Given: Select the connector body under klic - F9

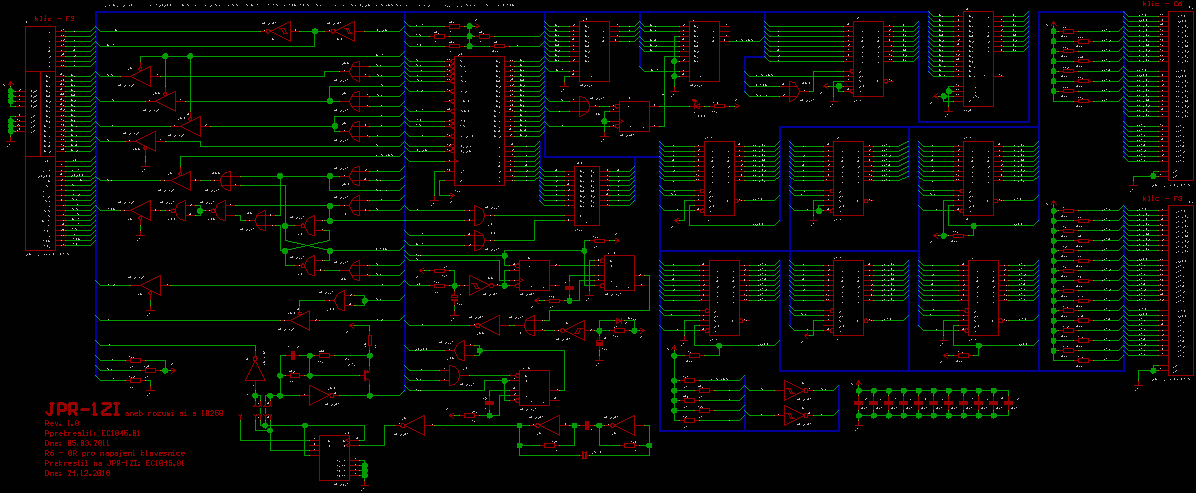Looking at the screenshot, I should point(1174,290).
